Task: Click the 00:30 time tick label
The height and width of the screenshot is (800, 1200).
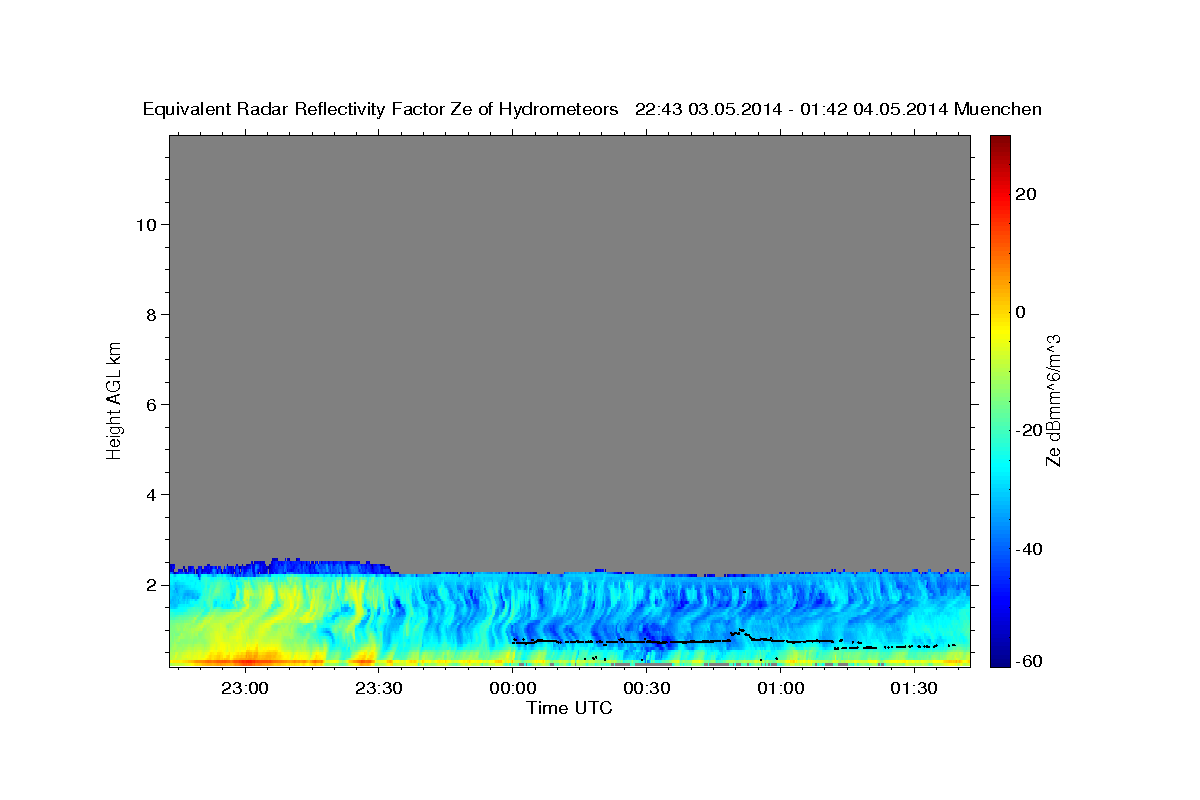Action: [646, 688]
